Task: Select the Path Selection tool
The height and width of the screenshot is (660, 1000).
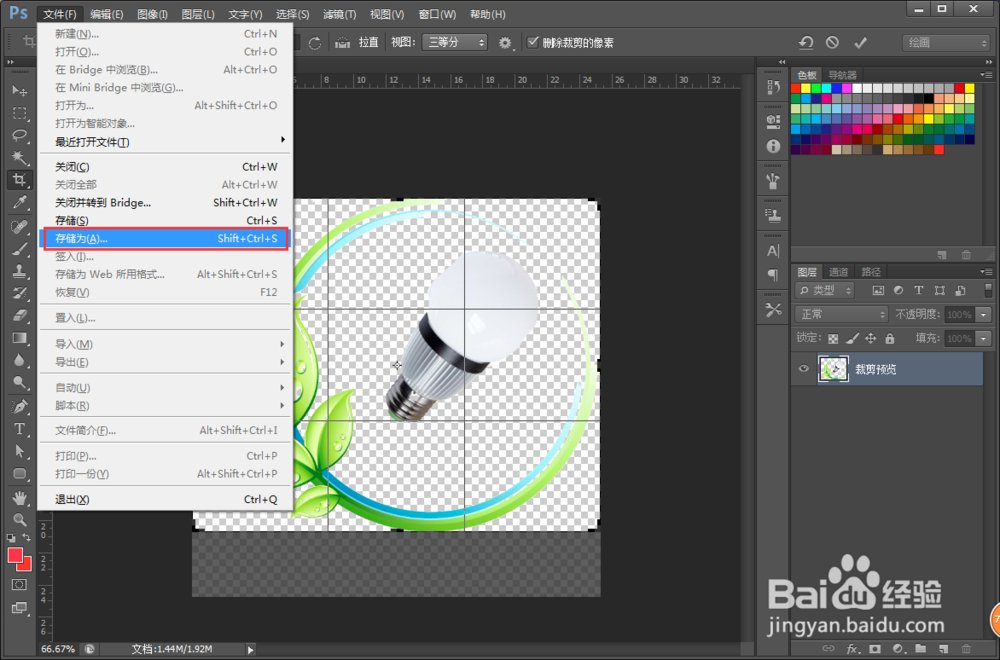Action: (x=19, y=451)
